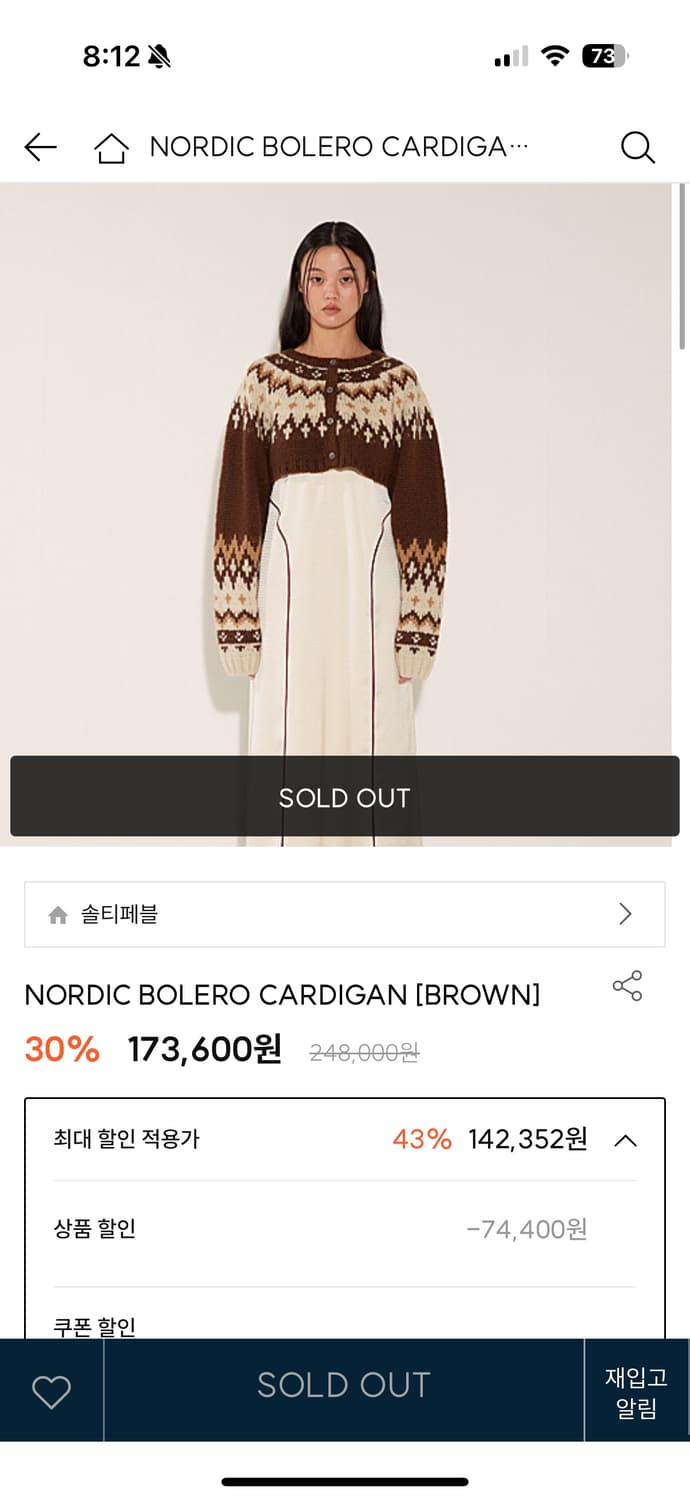Tap the silent mode bell icon
The image size is (690, 1500).
159,57
